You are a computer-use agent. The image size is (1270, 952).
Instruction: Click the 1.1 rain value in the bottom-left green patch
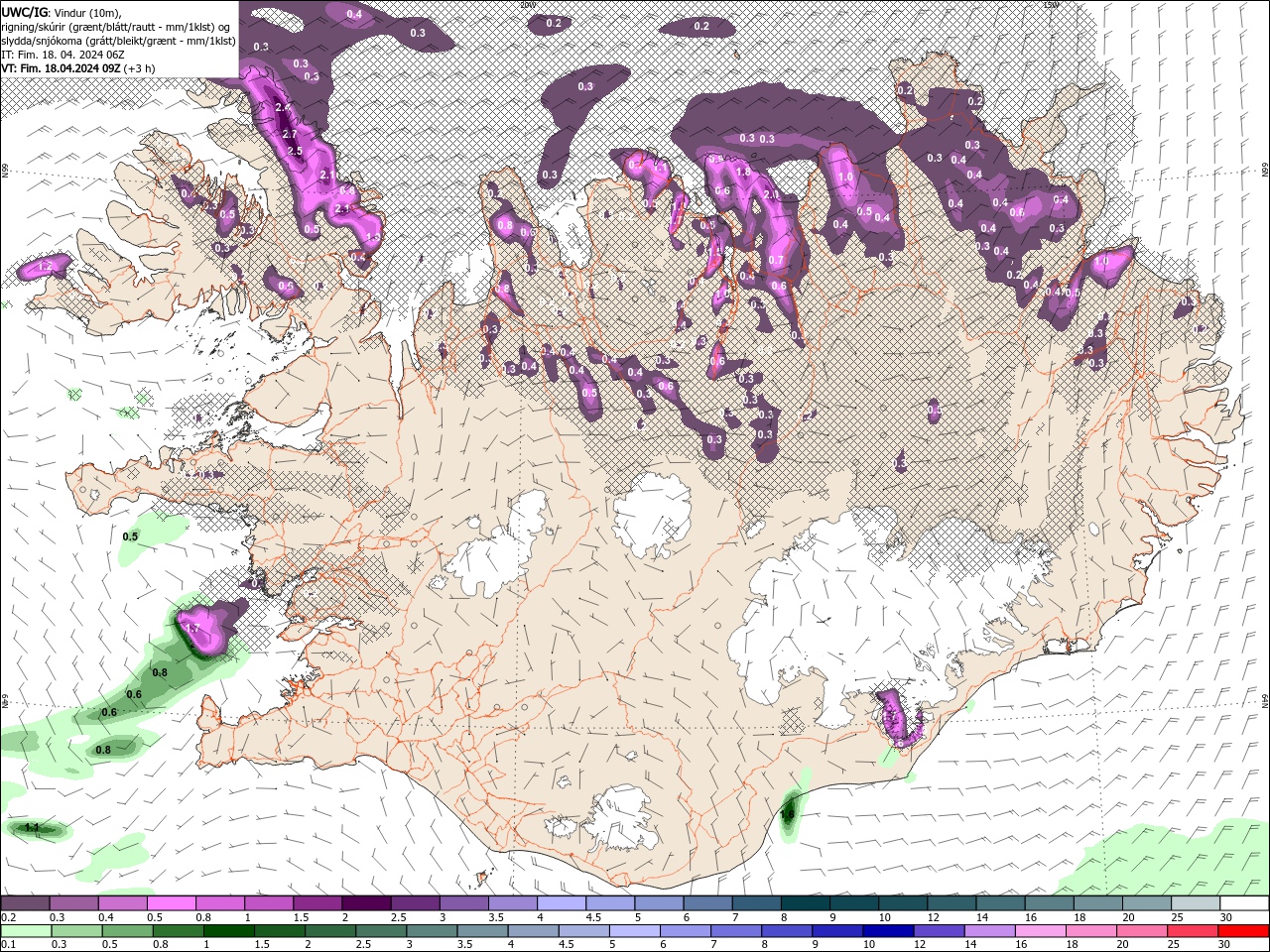coord(32,828)
